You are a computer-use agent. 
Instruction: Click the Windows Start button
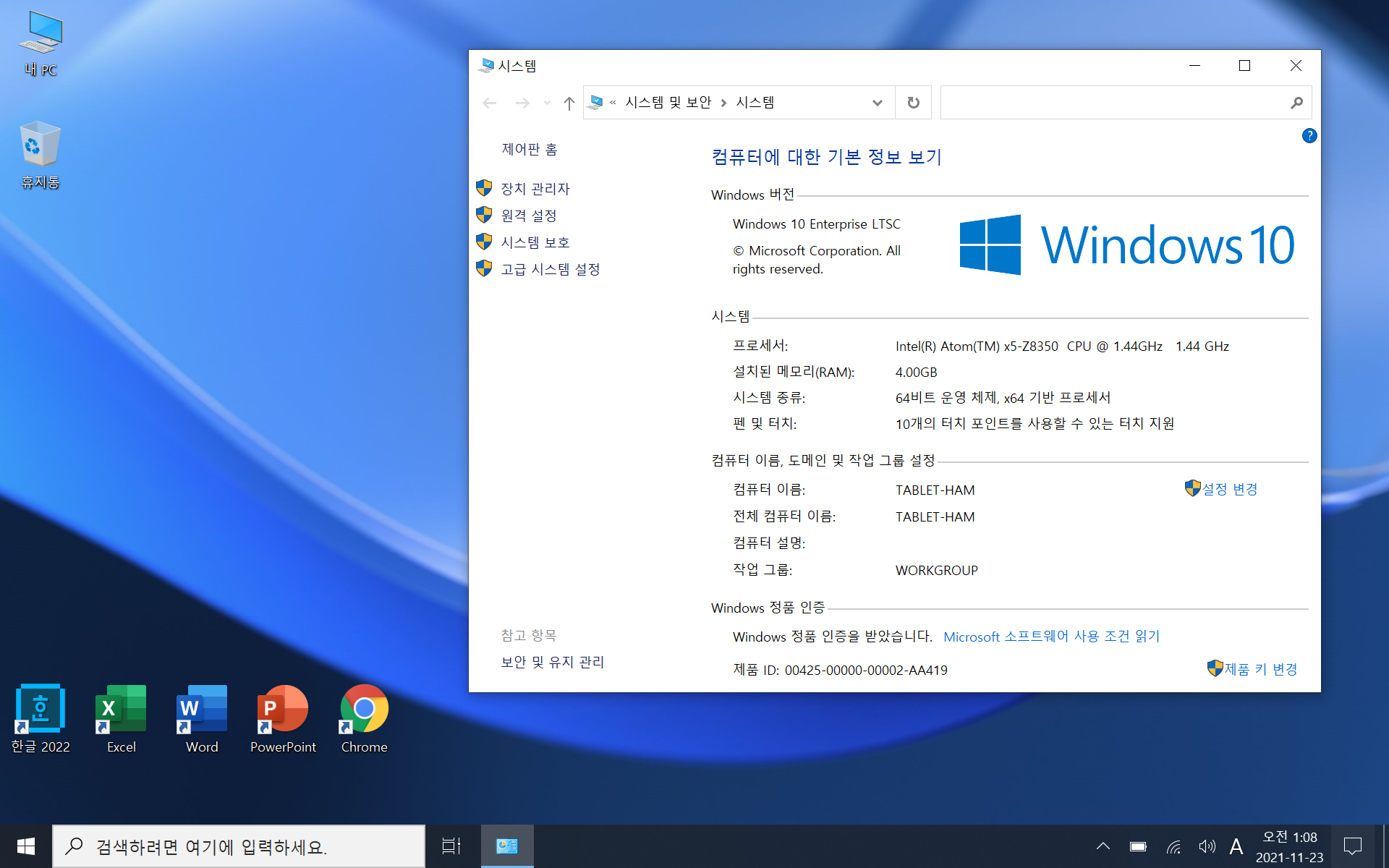[26, 846]
